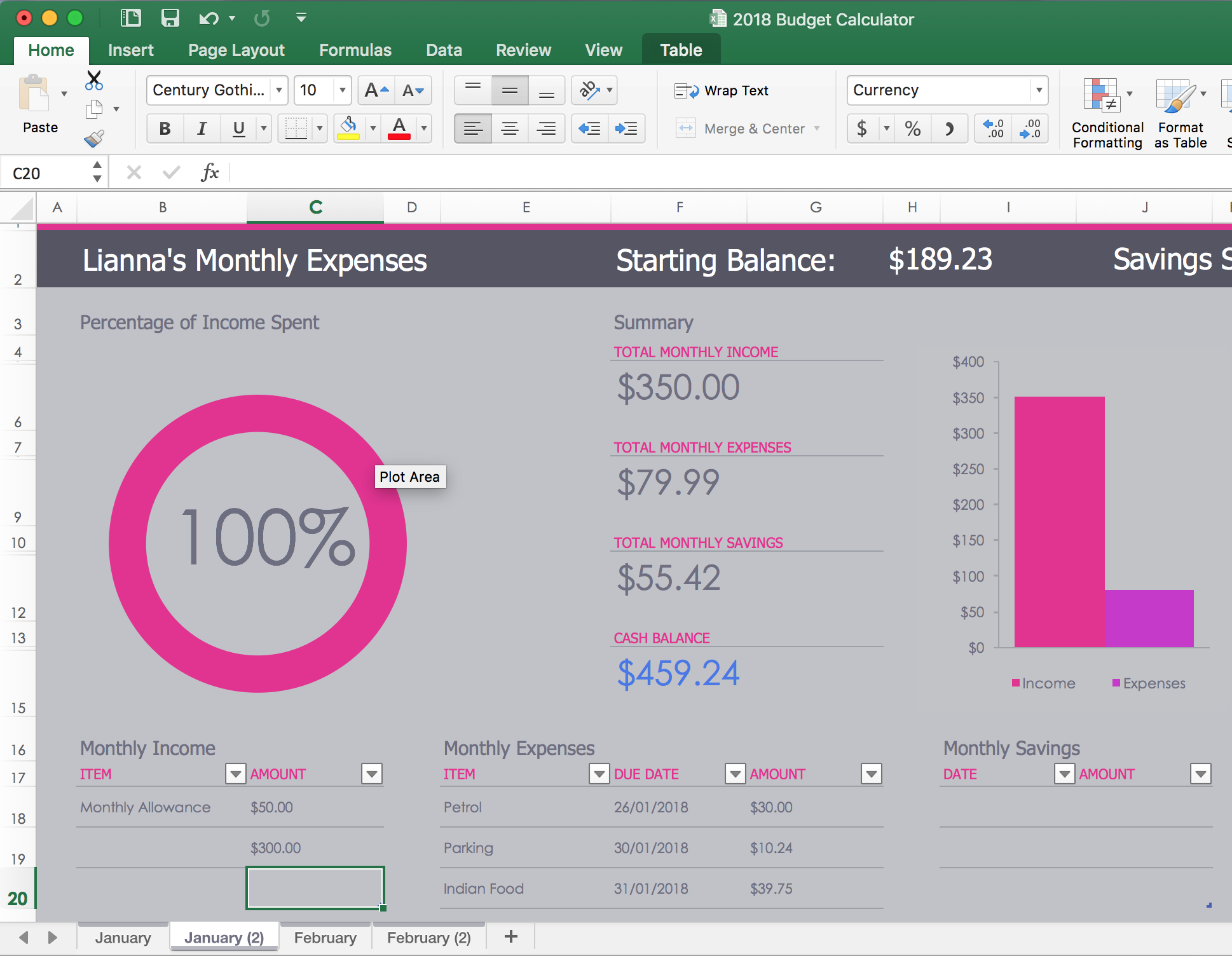Click the Percent Style icon
Screen dimensions: 1232x956
913,129
